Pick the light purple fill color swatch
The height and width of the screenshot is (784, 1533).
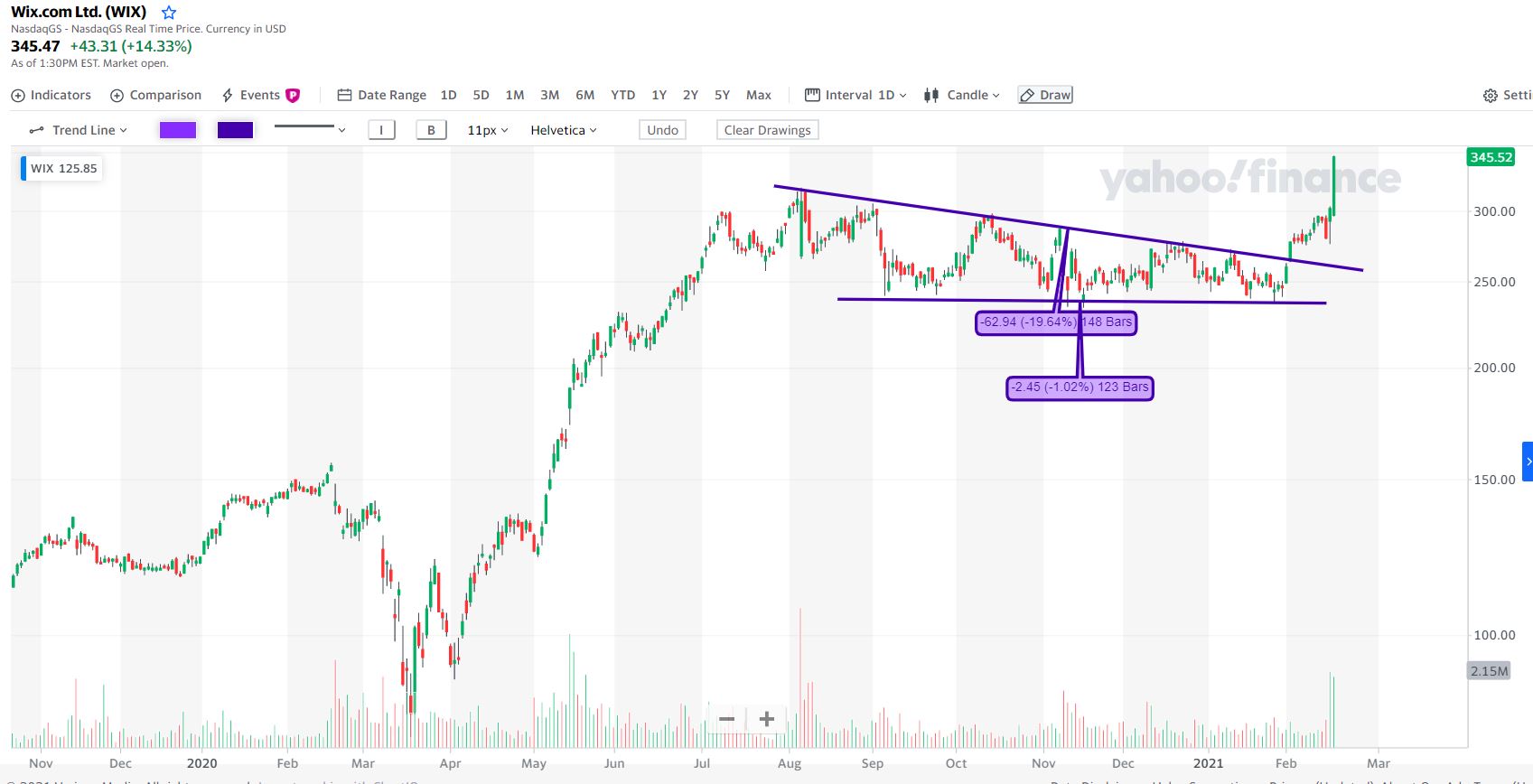pos(178,130)
